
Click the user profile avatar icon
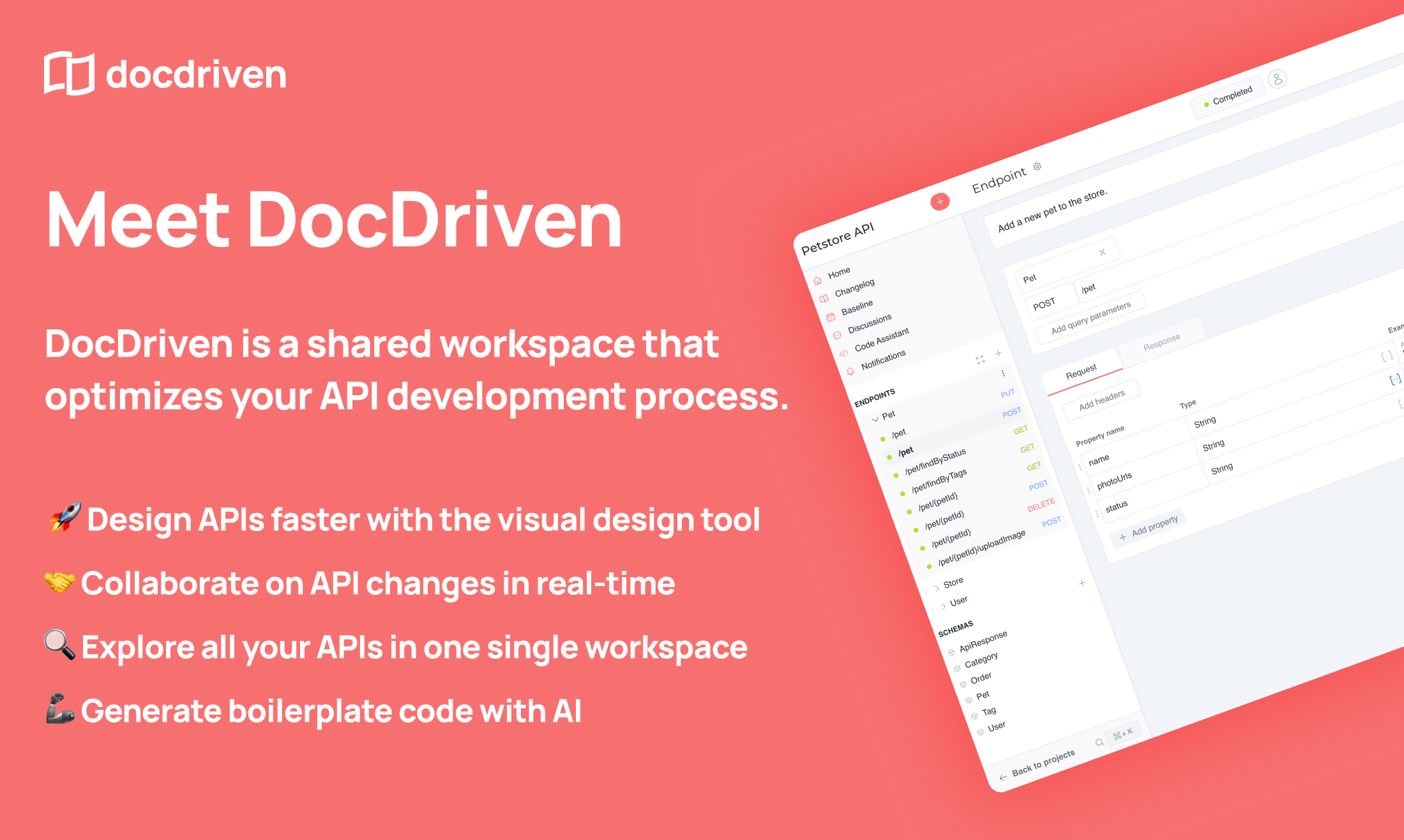[1277, 79]
